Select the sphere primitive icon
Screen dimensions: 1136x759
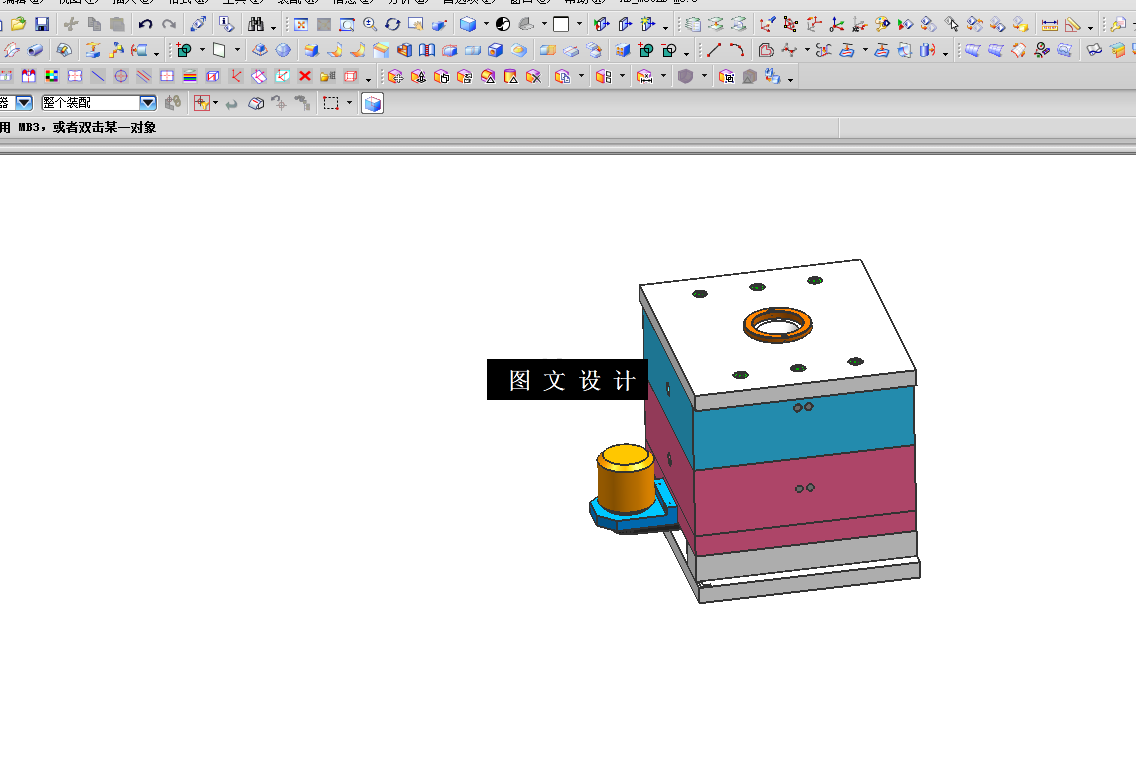[x=283, y=50]
